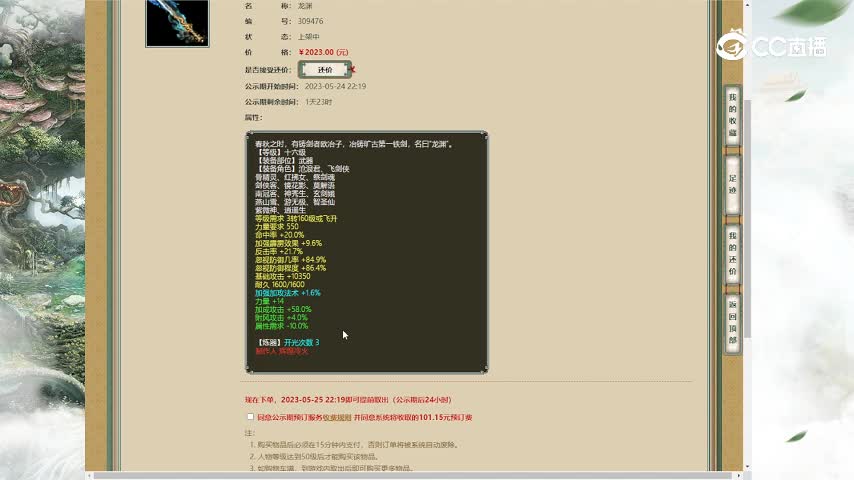Image resolution: width=854 pixels, height=480 pixels.
Task: Click the 耐久 1600/1600 line
Action: click(280, 284)
